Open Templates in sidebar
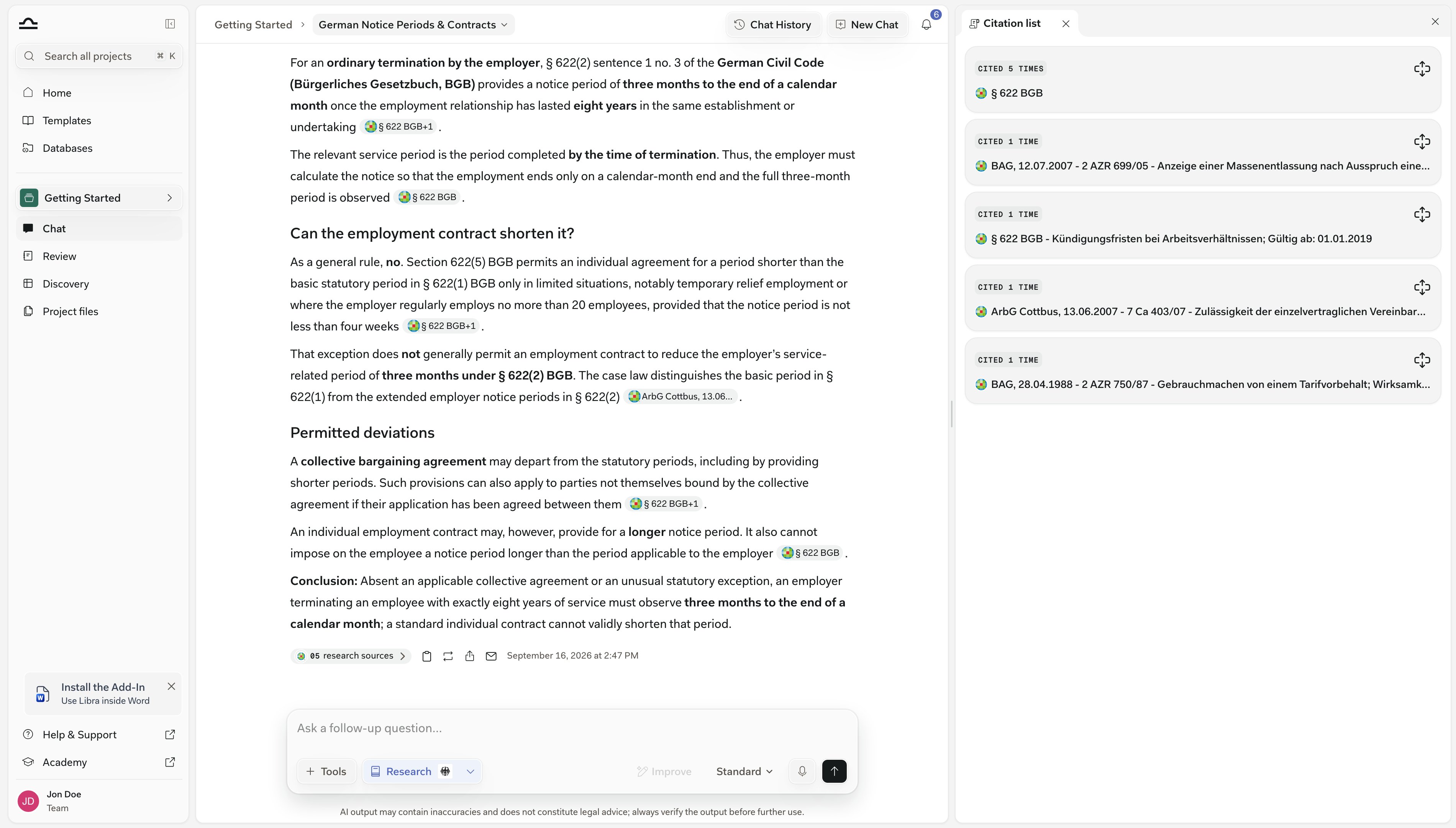 tap(99, 121)
